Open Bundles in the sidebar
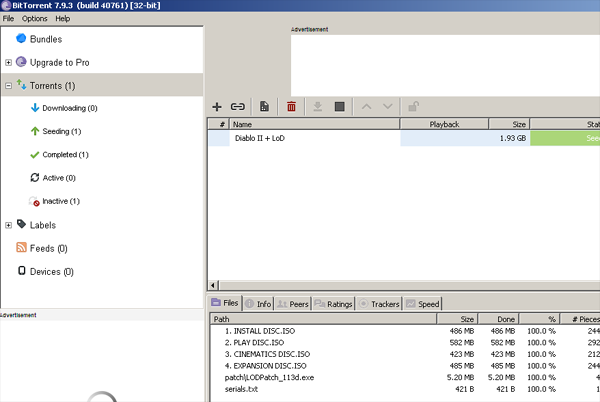The width and height of the screenshot is (600, 402). tap(46, 39)
